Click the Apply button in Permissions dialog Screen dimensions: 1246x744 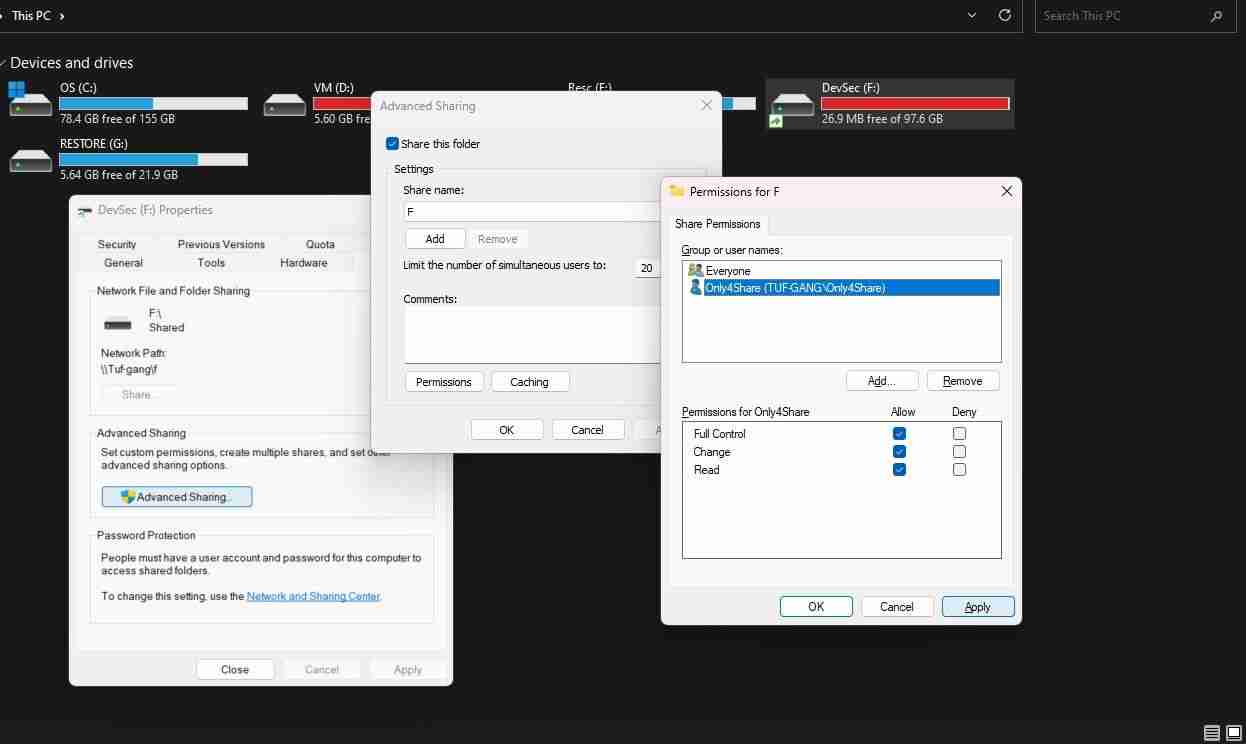(977, 607)
